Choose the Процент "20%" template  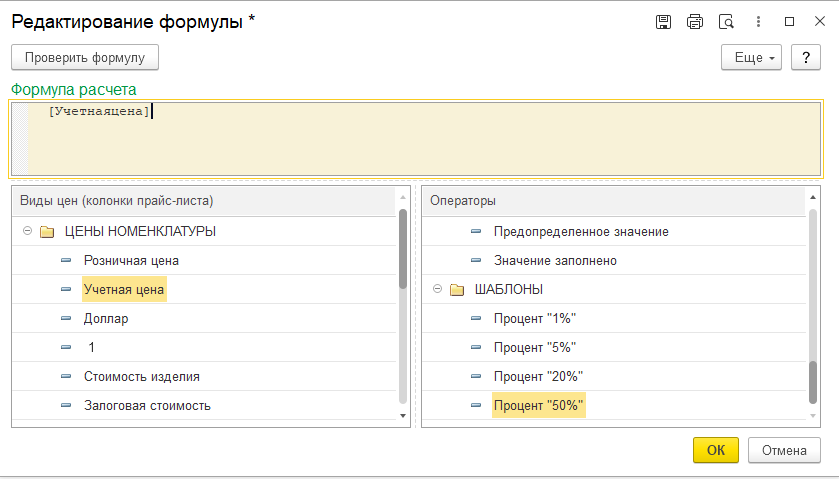point(538,377)
